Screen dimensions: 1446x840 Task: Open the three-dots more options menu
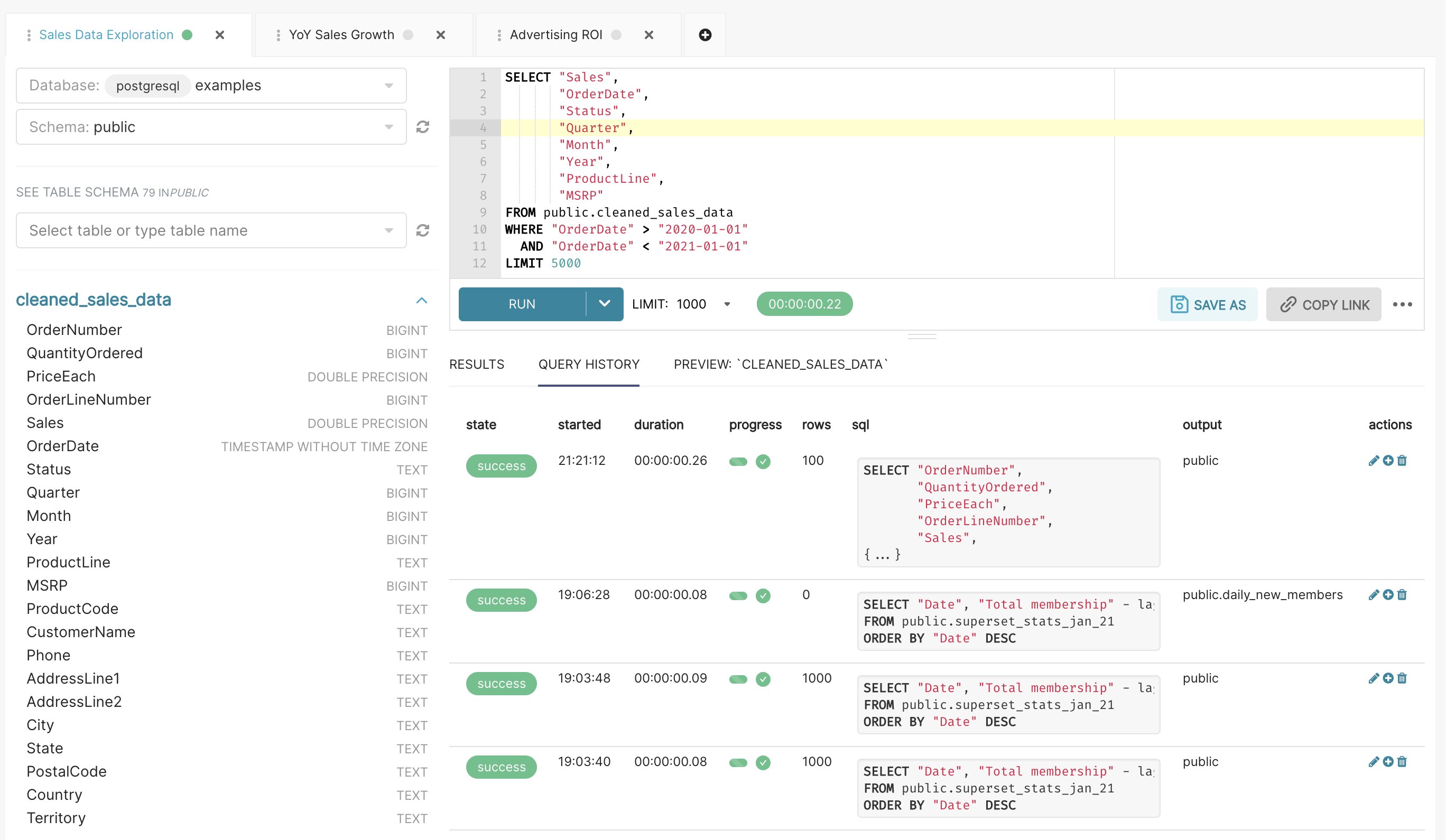pos(1402,305)
